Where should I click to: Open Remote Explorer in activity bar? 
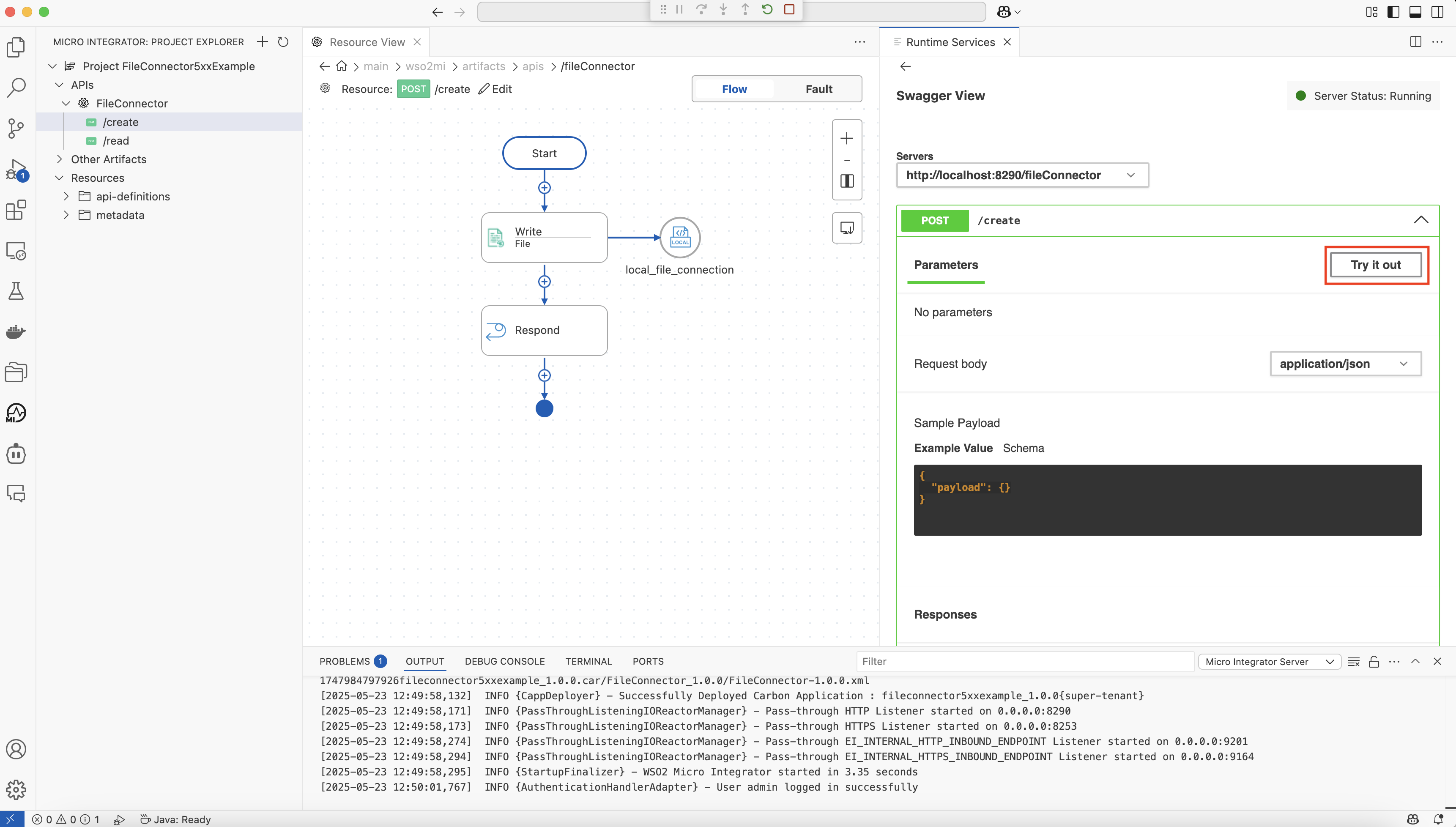16,250
